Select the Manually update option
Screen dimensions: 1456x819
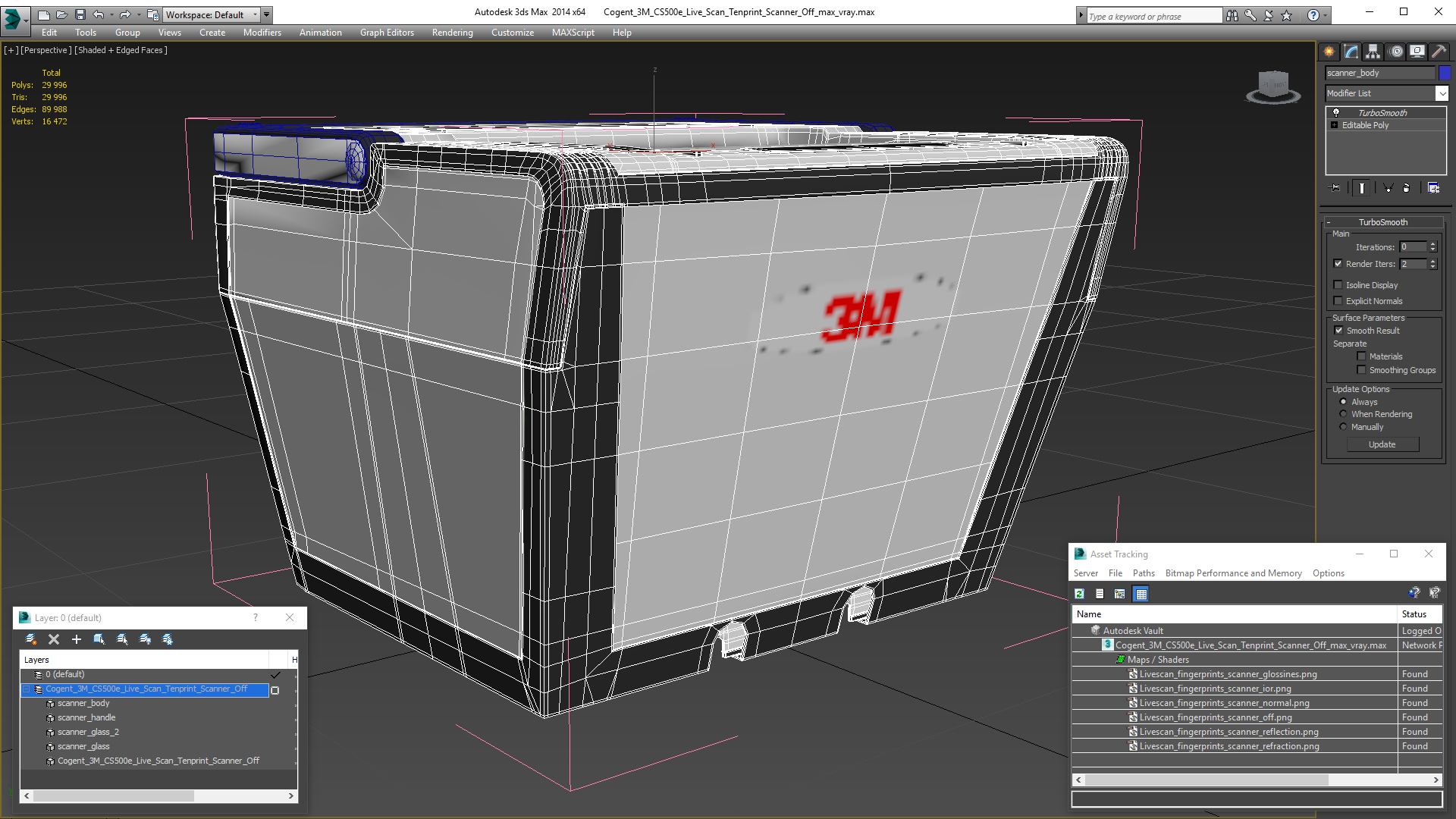pos(1343,427)
